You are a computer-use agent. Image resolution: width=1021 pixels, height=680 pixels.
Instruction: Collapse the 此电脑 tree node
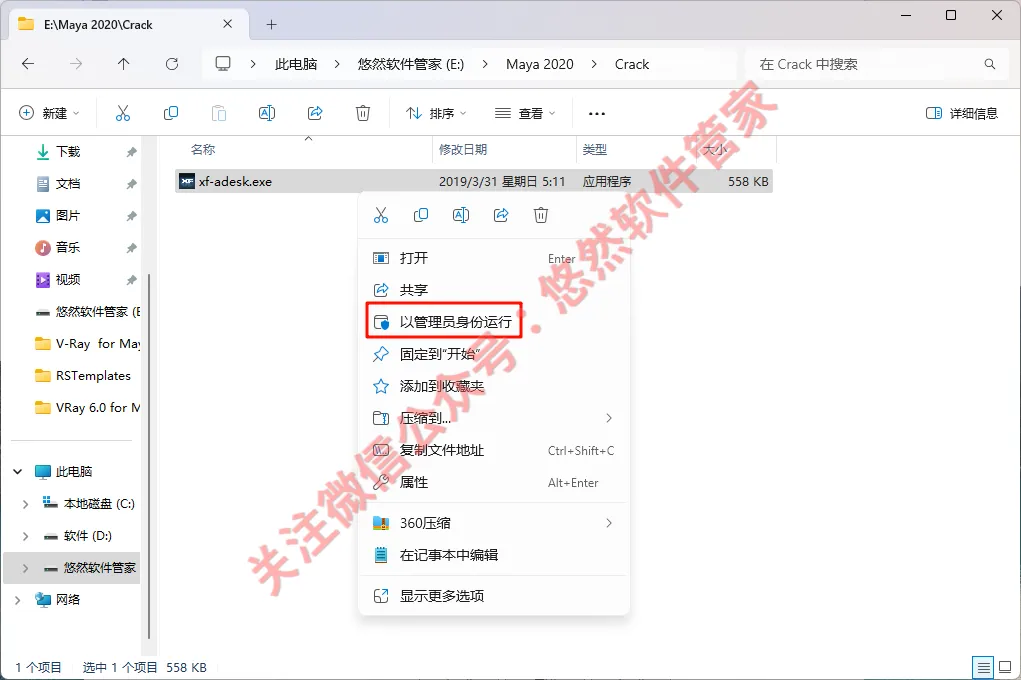pos(18,472)
